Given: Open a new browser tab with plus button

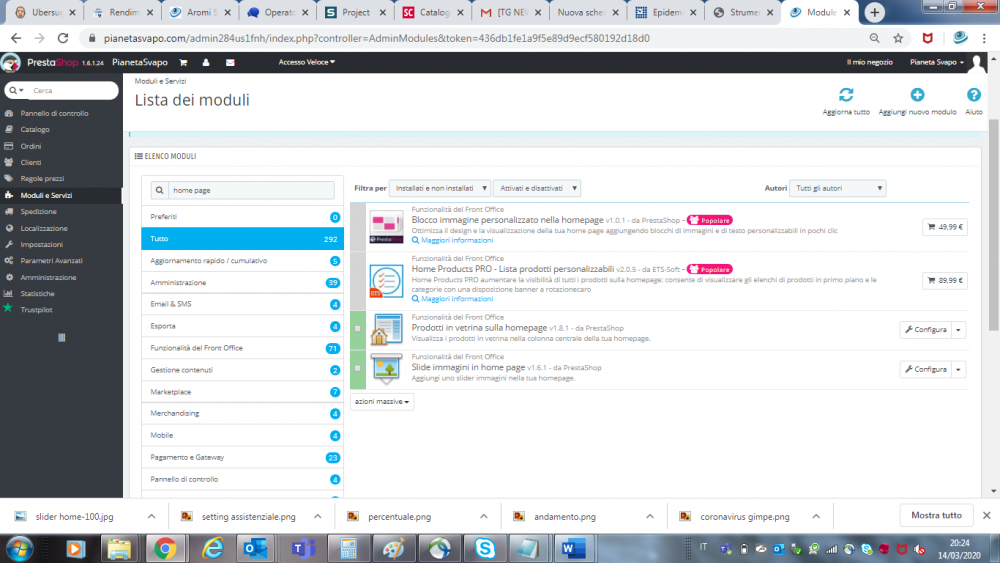Looking at the screenshot, I should (x=874, y=12).
